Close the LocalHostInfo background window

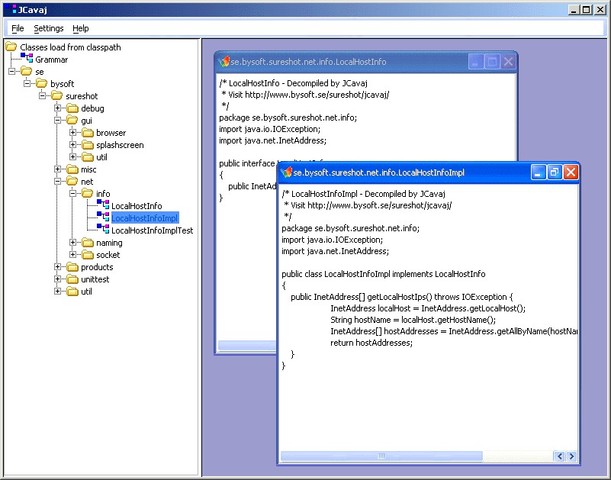(x=508, y=61)
